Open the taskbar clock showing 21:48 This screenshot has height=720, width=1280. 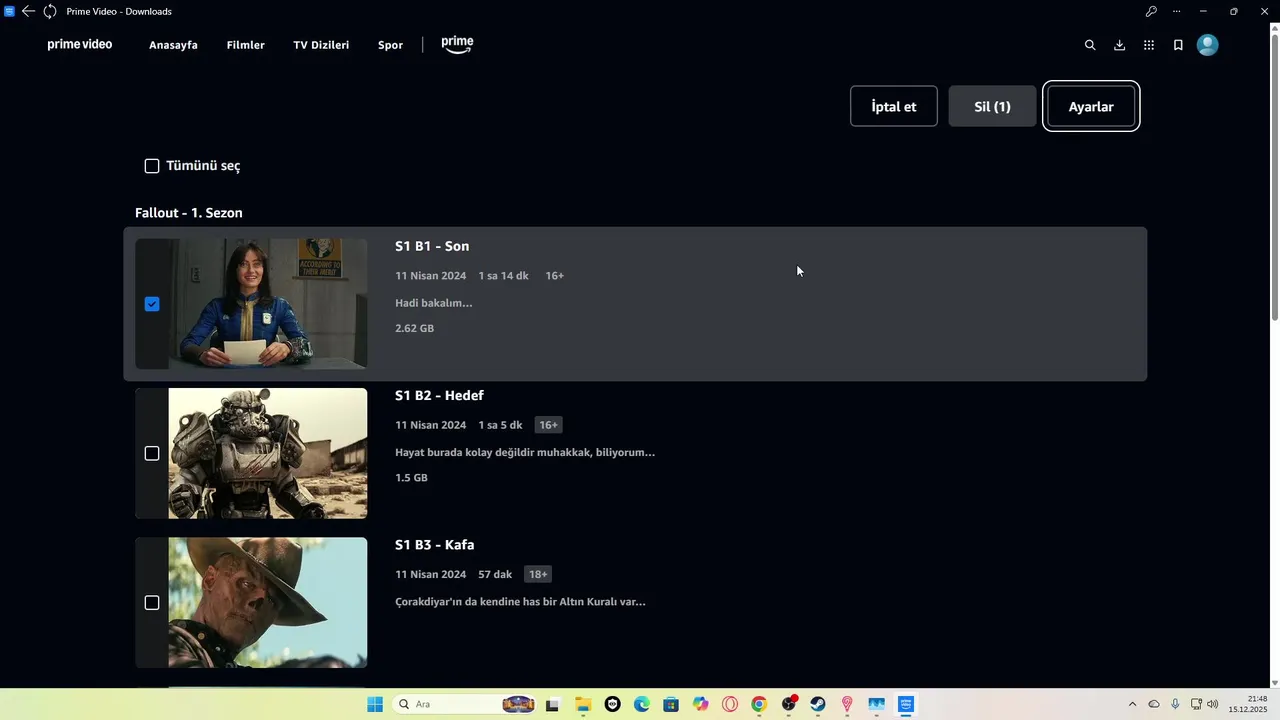pyautogui.click(x=1248, y=704)
